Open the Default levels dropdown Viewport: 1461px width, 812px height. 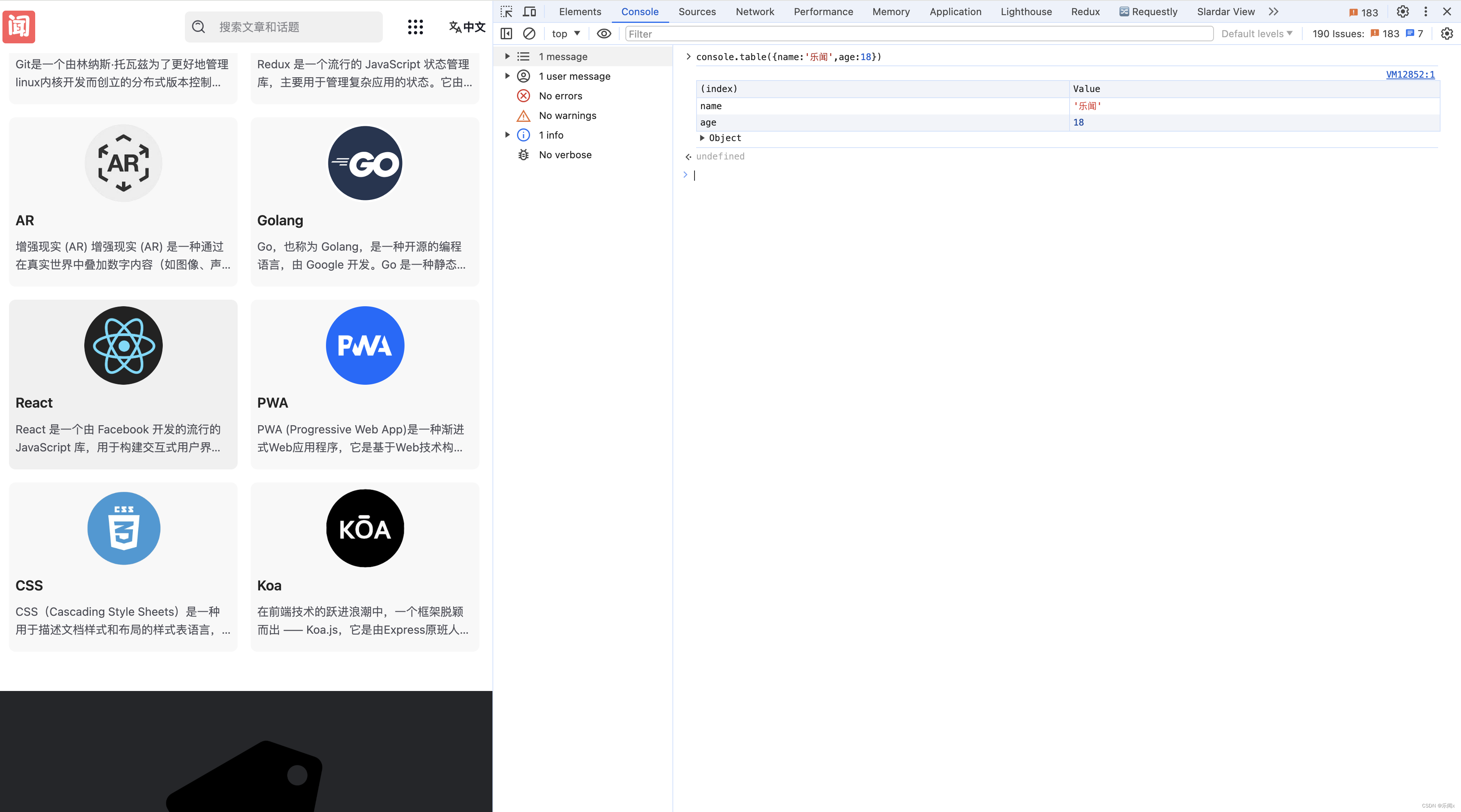pyautogui.click(x=1257, y=34)
